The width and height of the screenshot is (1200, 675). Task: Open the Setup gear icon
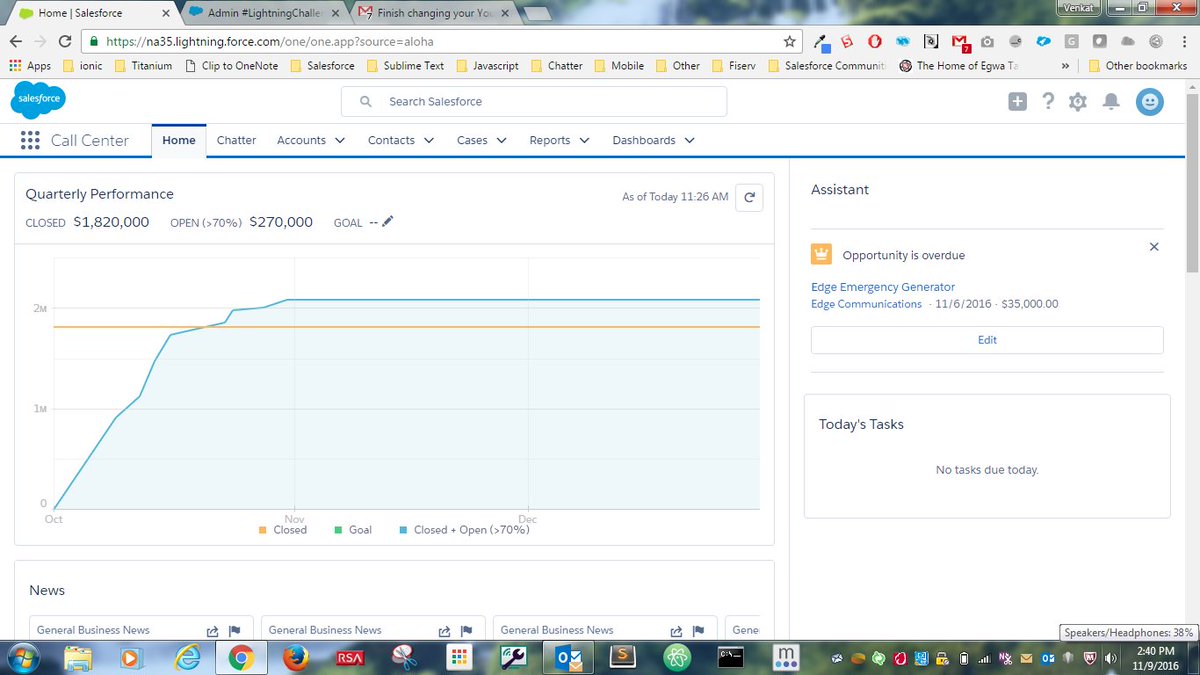coord(1077,102)
